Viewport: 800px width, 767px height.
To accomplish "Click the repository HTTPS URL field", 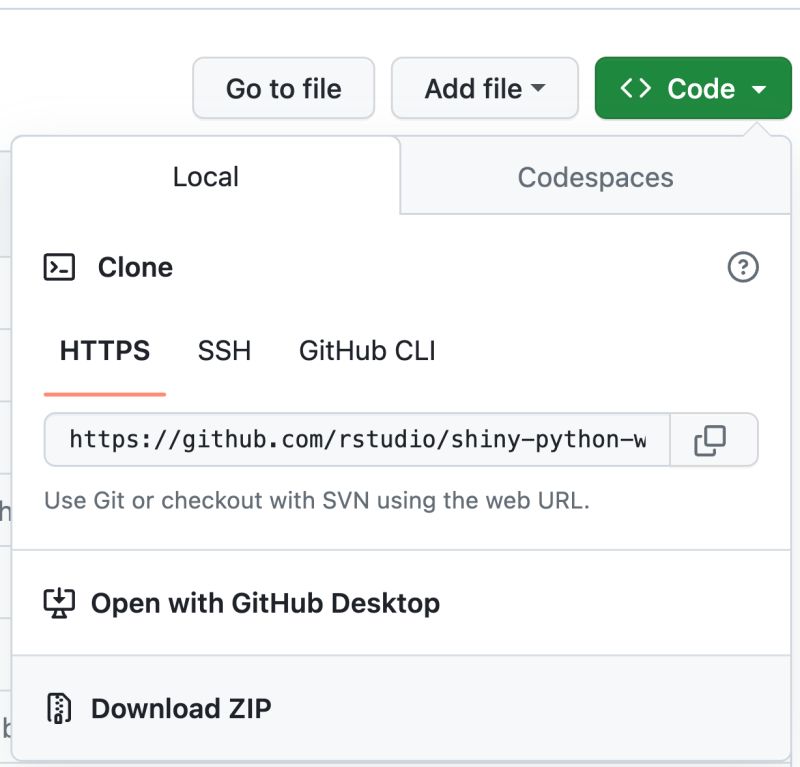I will [x=357, y=440].
